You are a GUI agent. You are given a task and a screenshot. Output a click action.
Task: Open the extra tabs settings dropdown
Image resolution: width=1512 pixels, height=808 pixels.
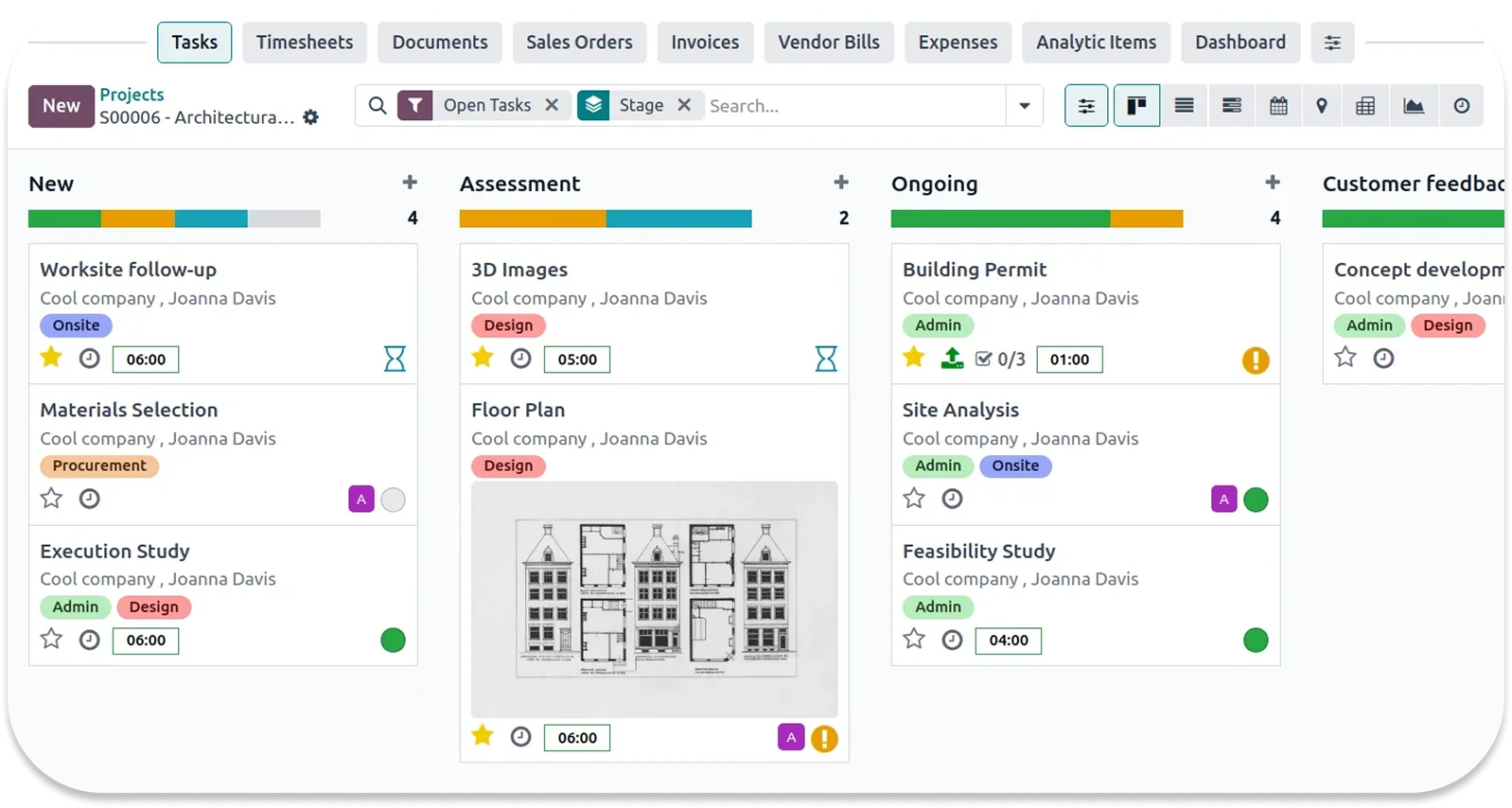point(1332,43)
